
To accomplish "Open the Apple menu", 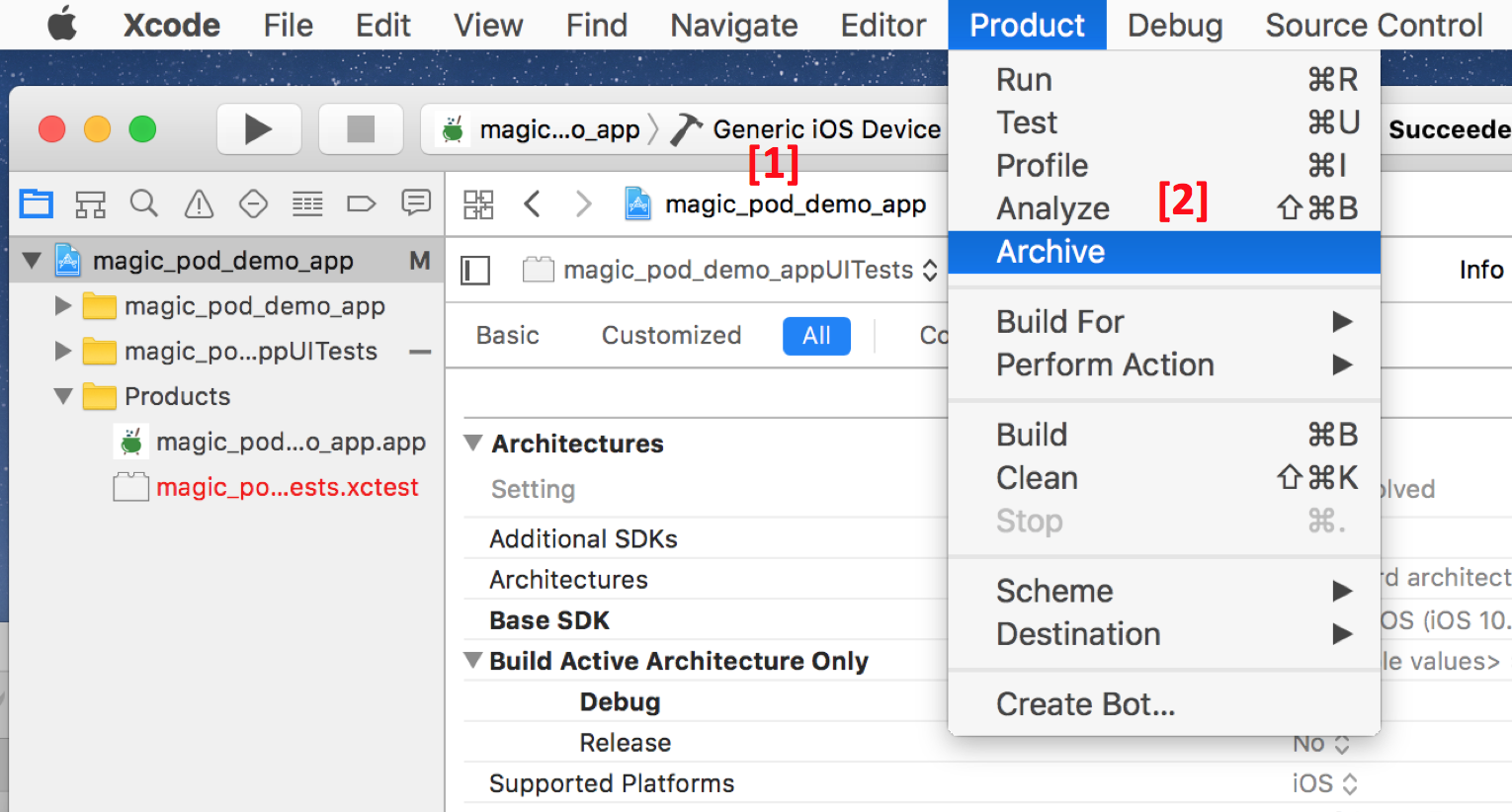I will 62,24.
